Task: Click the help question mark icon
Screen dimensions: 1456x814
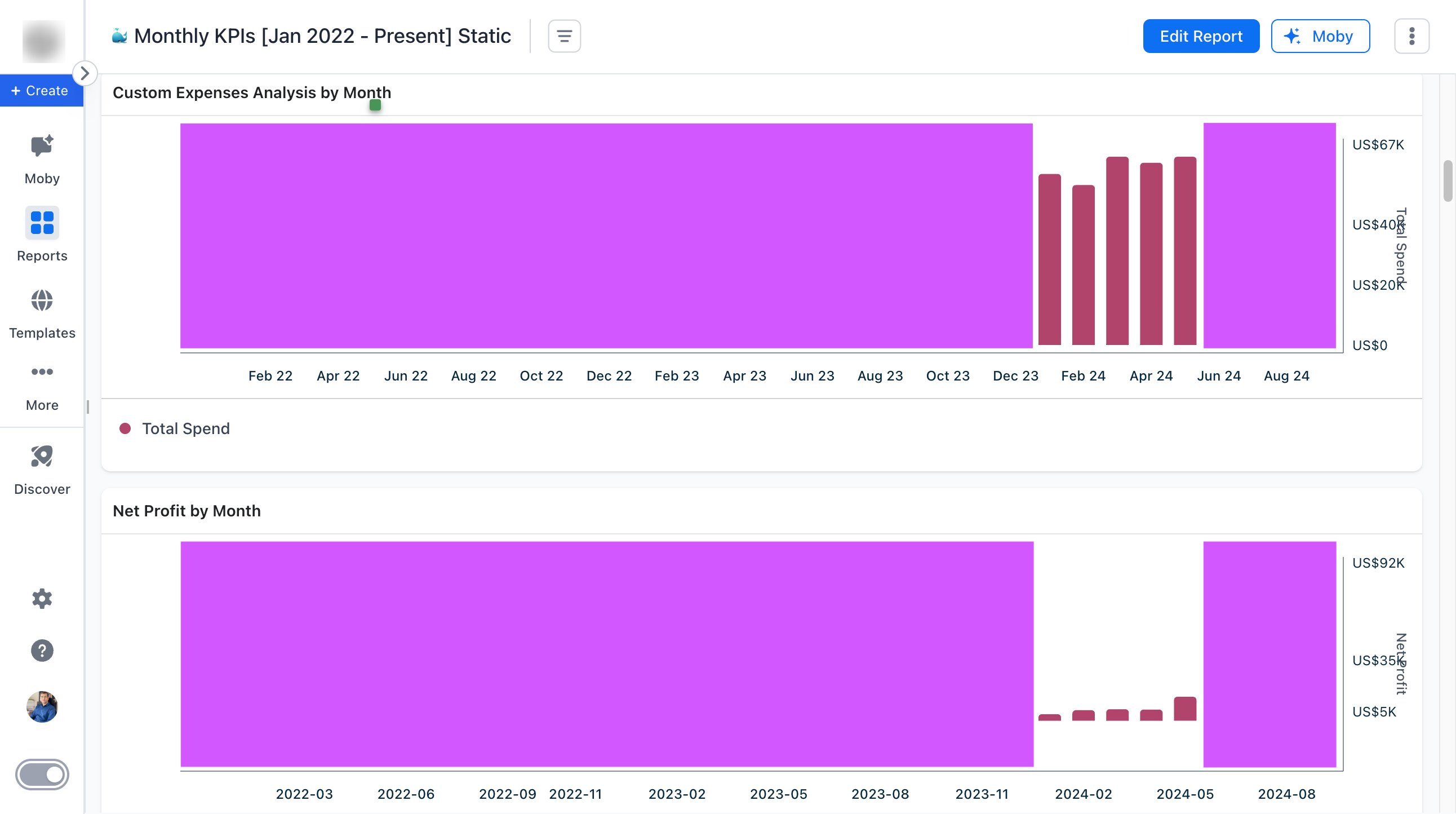Action: 42,651
